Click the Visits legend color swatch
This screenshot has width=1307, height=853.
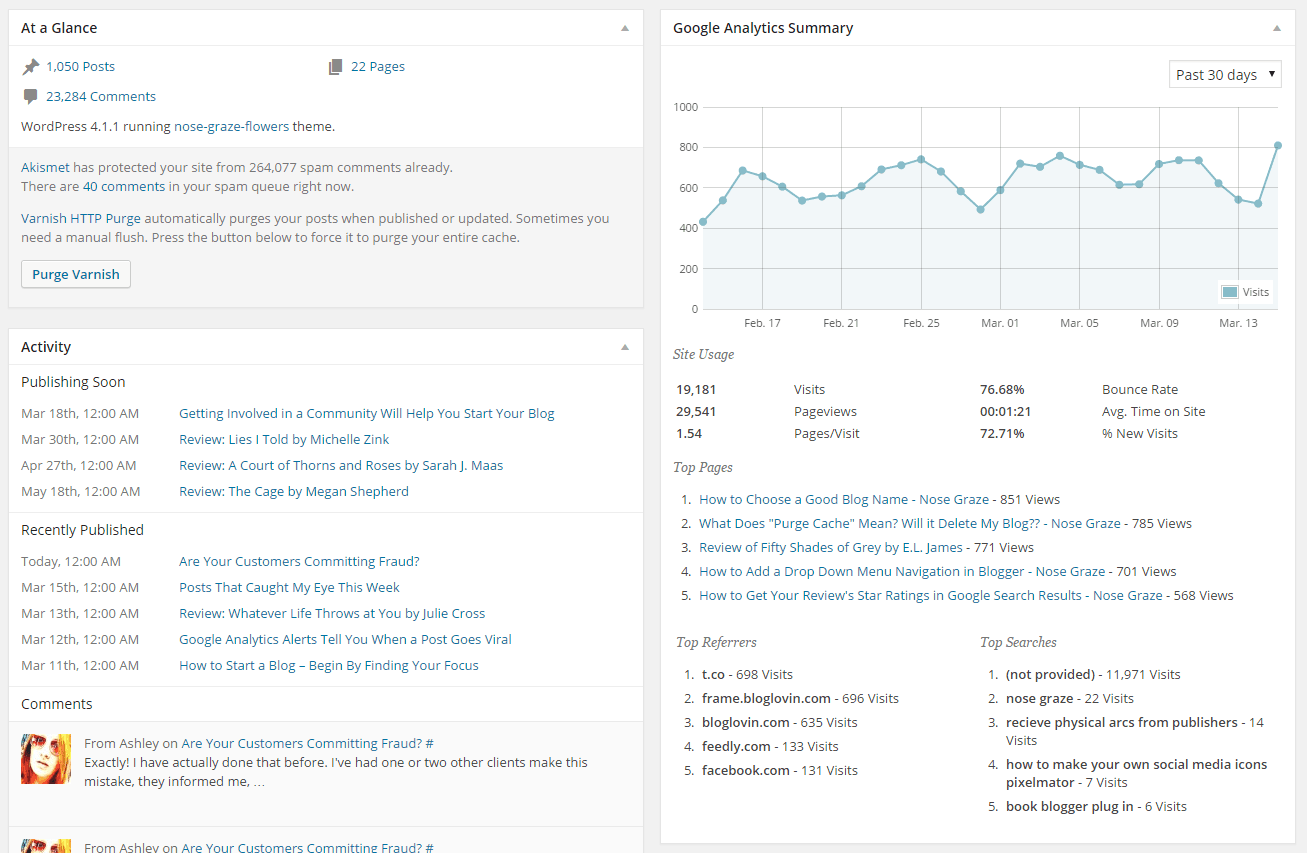point(1229,292)
